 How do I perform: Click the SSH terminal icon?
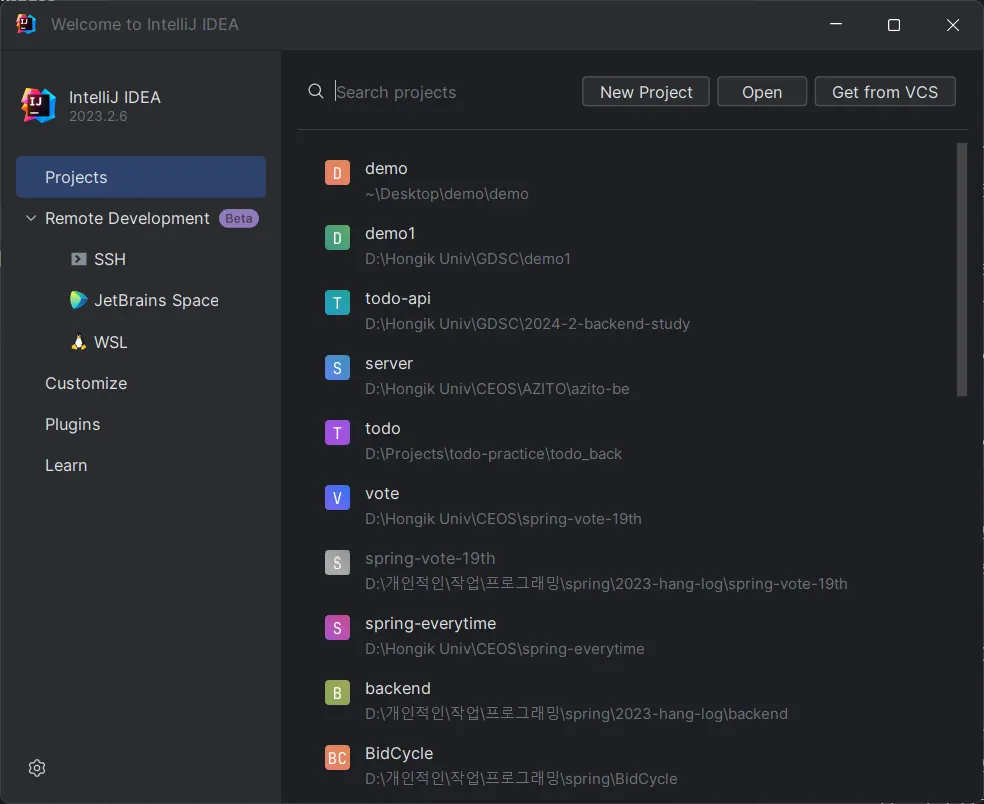78,259
